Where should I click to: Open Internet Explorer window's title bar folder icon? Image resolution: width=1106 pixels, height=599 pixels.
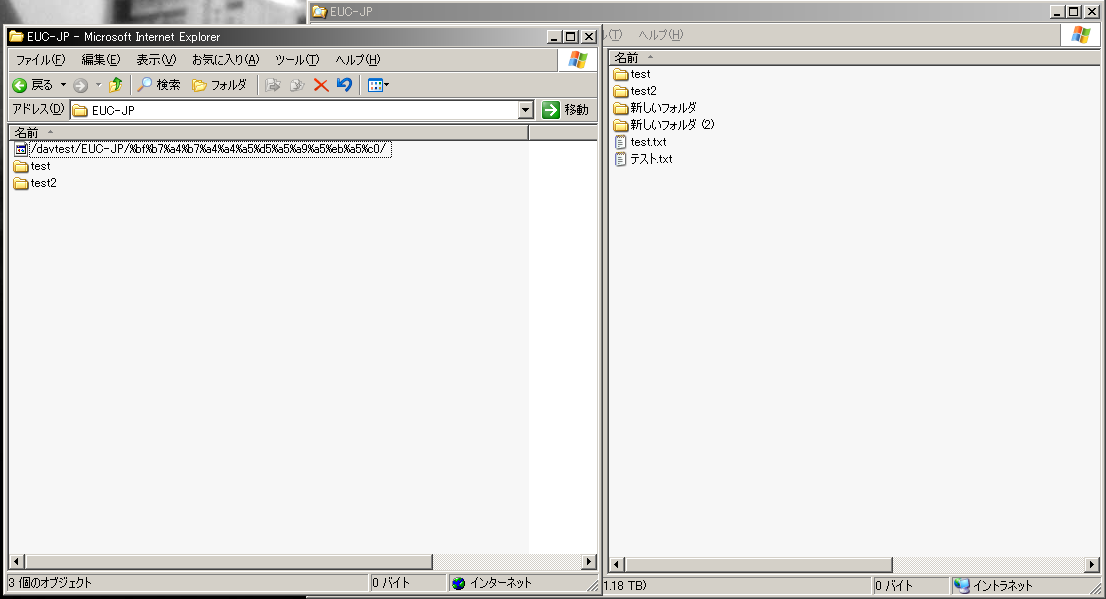16,37
